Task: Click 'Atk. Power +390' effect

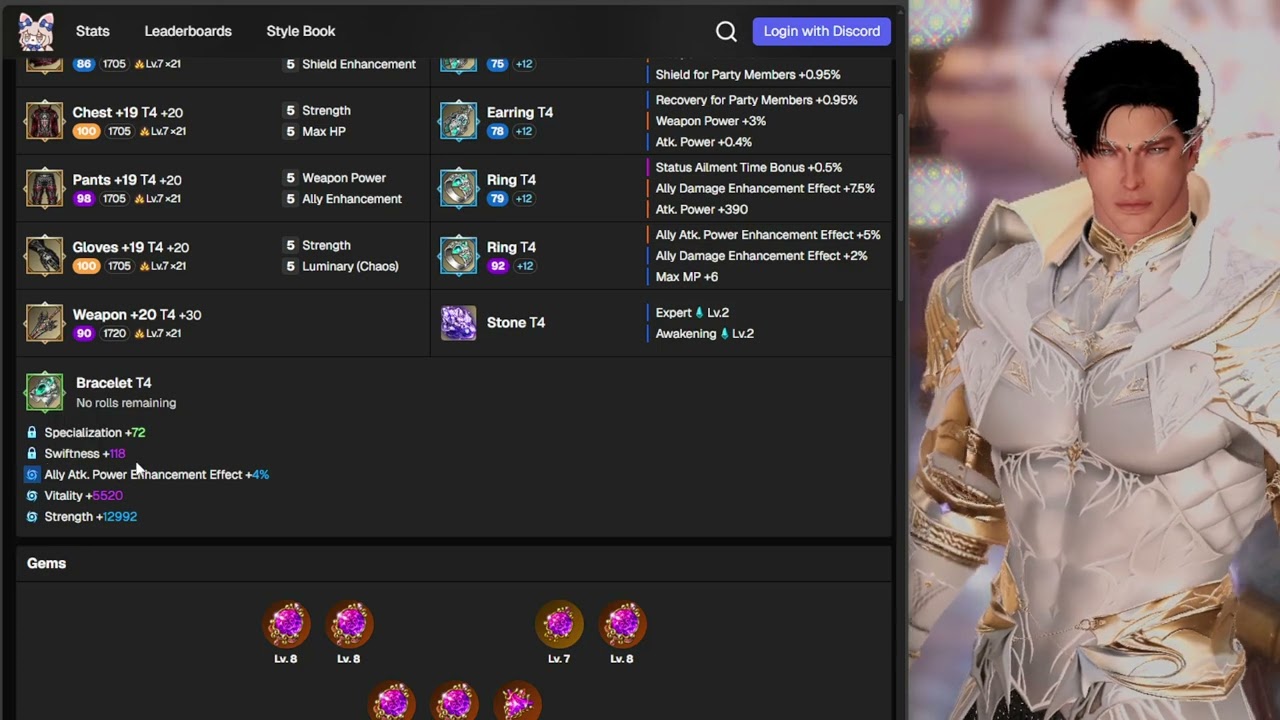Action: point(702,209)
